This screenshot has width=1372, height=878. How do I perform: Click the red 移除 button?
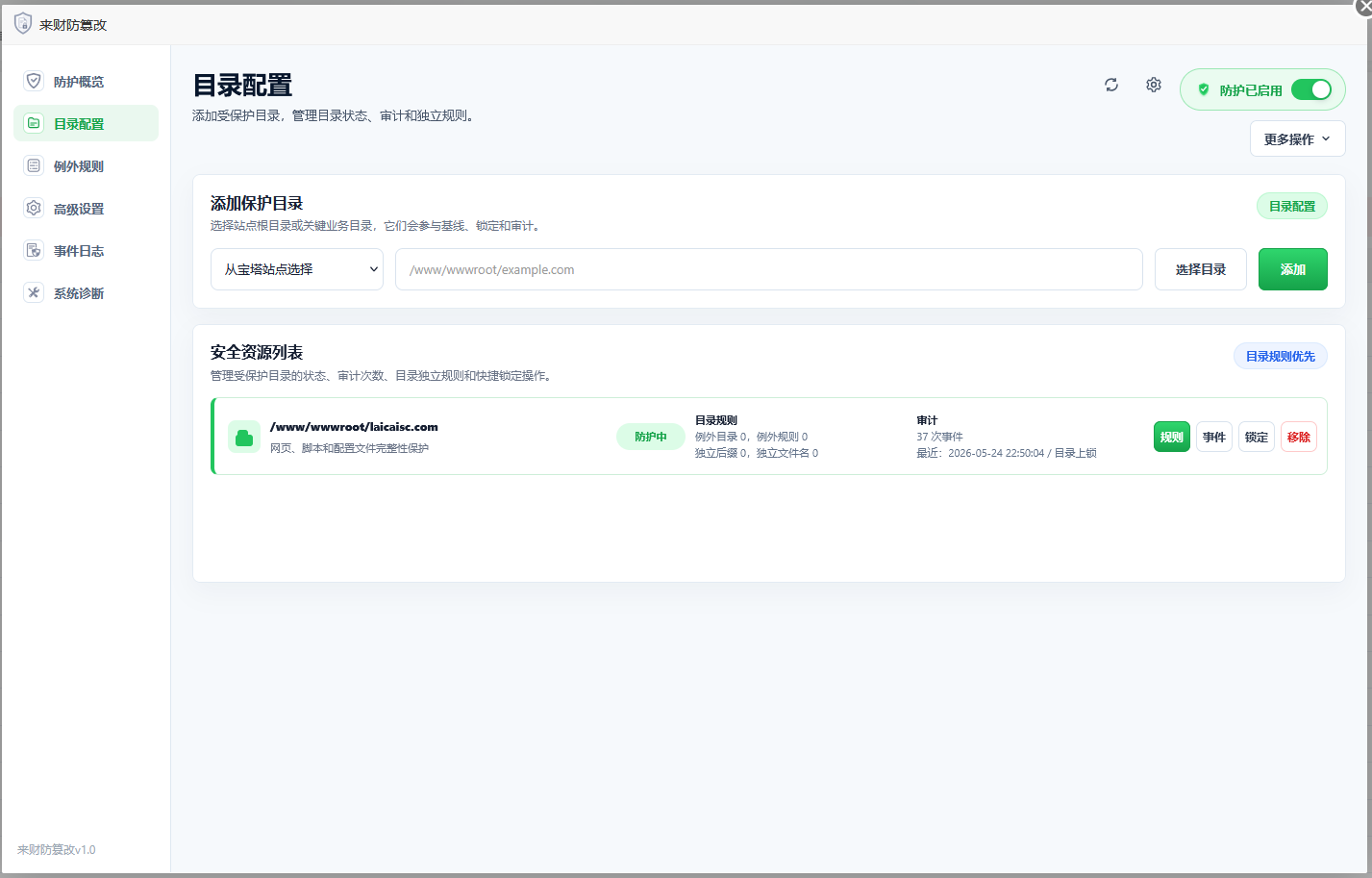(1298, 437)
